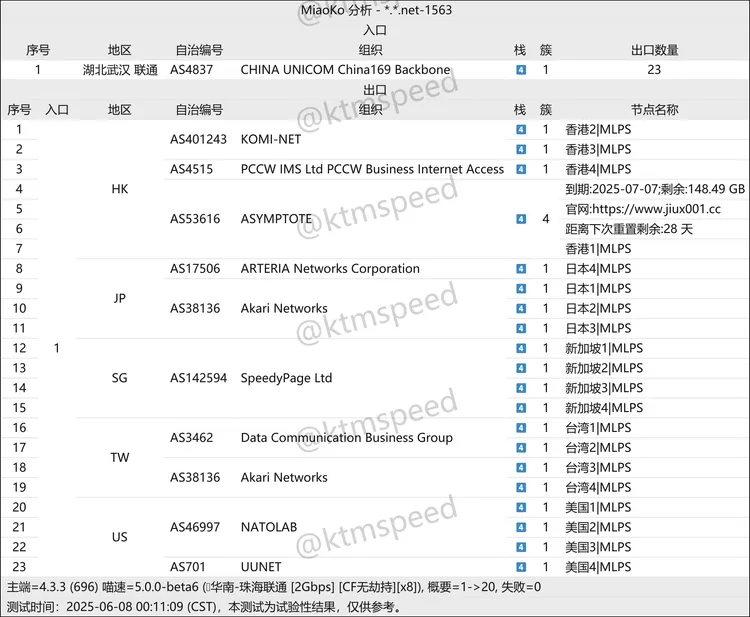Click the IPv4 badge in the CHINA UNICOM entry row
This screenshot has width=750, height=617.
(x=520, y=70)
